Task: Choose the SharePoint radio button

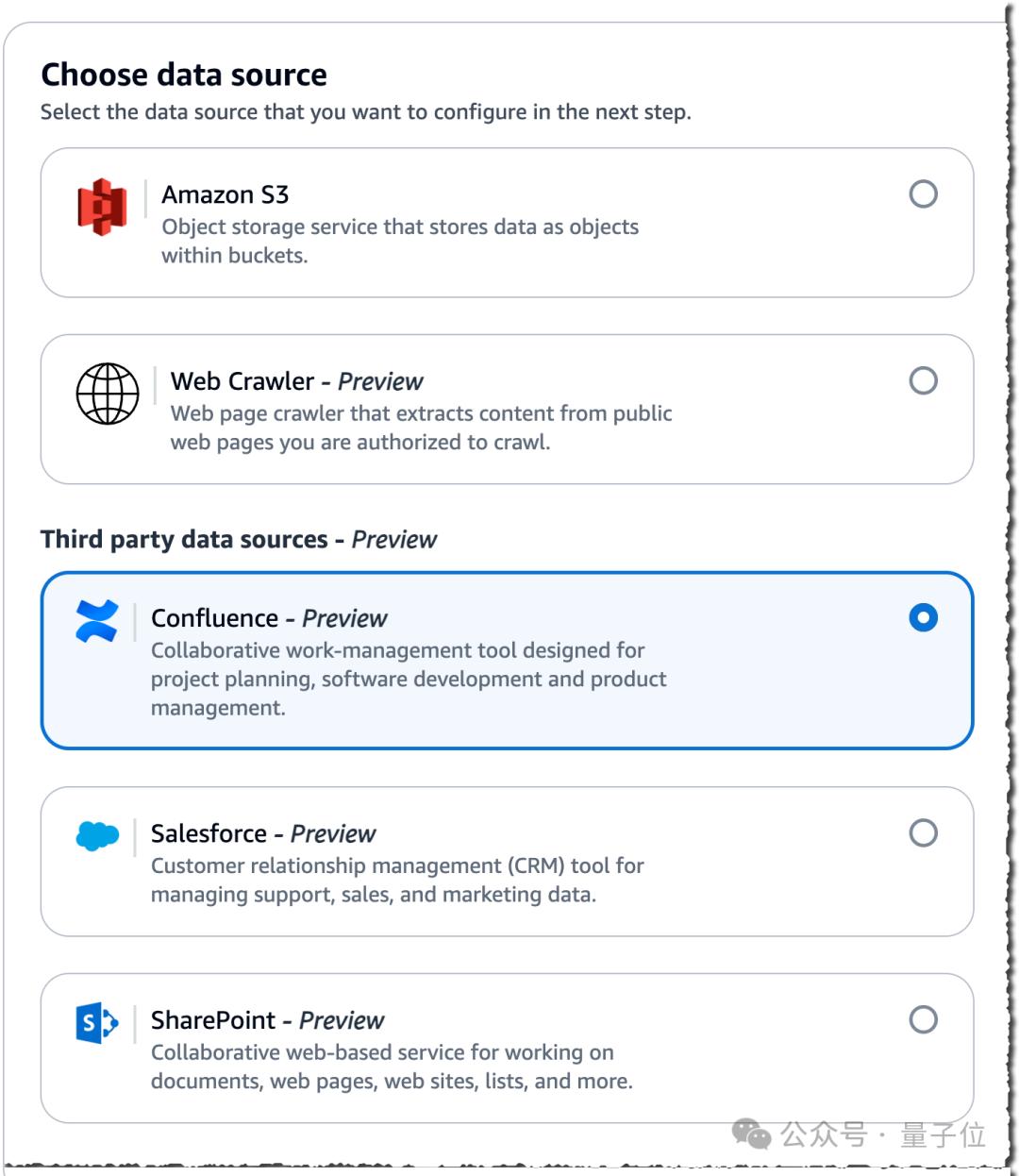Action: 923,1019
